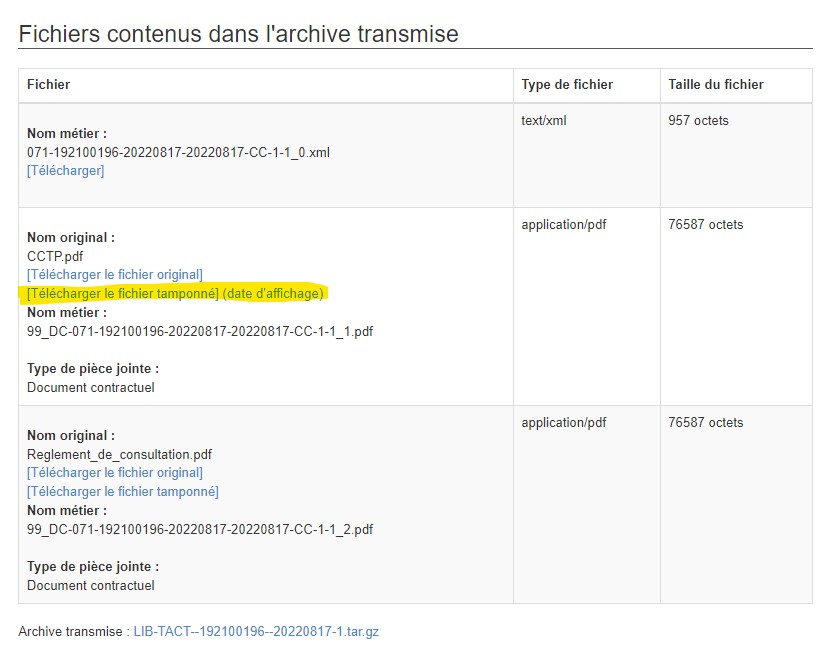Download the stamped (tamponné) CCTP.pdf file
The height and width of the screenshot is (652, 826).
122,293
